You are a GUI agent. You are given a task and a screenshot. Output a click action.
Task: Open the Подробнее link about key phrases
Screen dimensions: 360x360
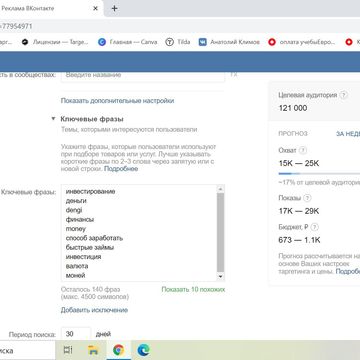tap(121, 169)
